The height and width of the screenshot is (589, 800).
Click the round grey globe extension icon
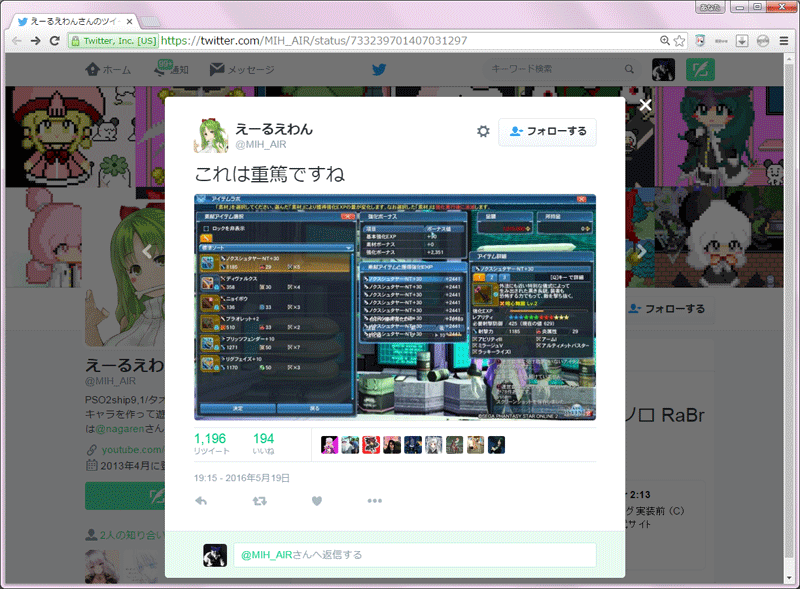click(x=763, y=41)
